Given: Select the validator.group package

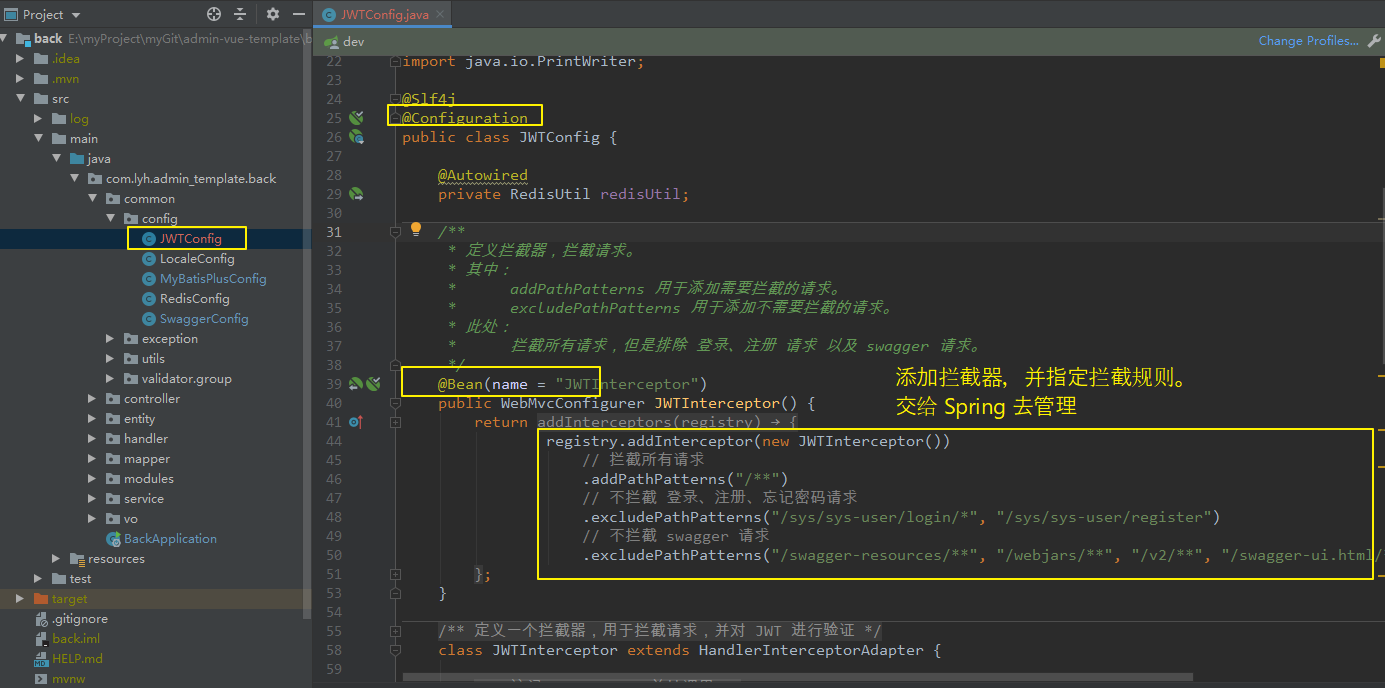Looking at the screenshot, I should [186, 379].
